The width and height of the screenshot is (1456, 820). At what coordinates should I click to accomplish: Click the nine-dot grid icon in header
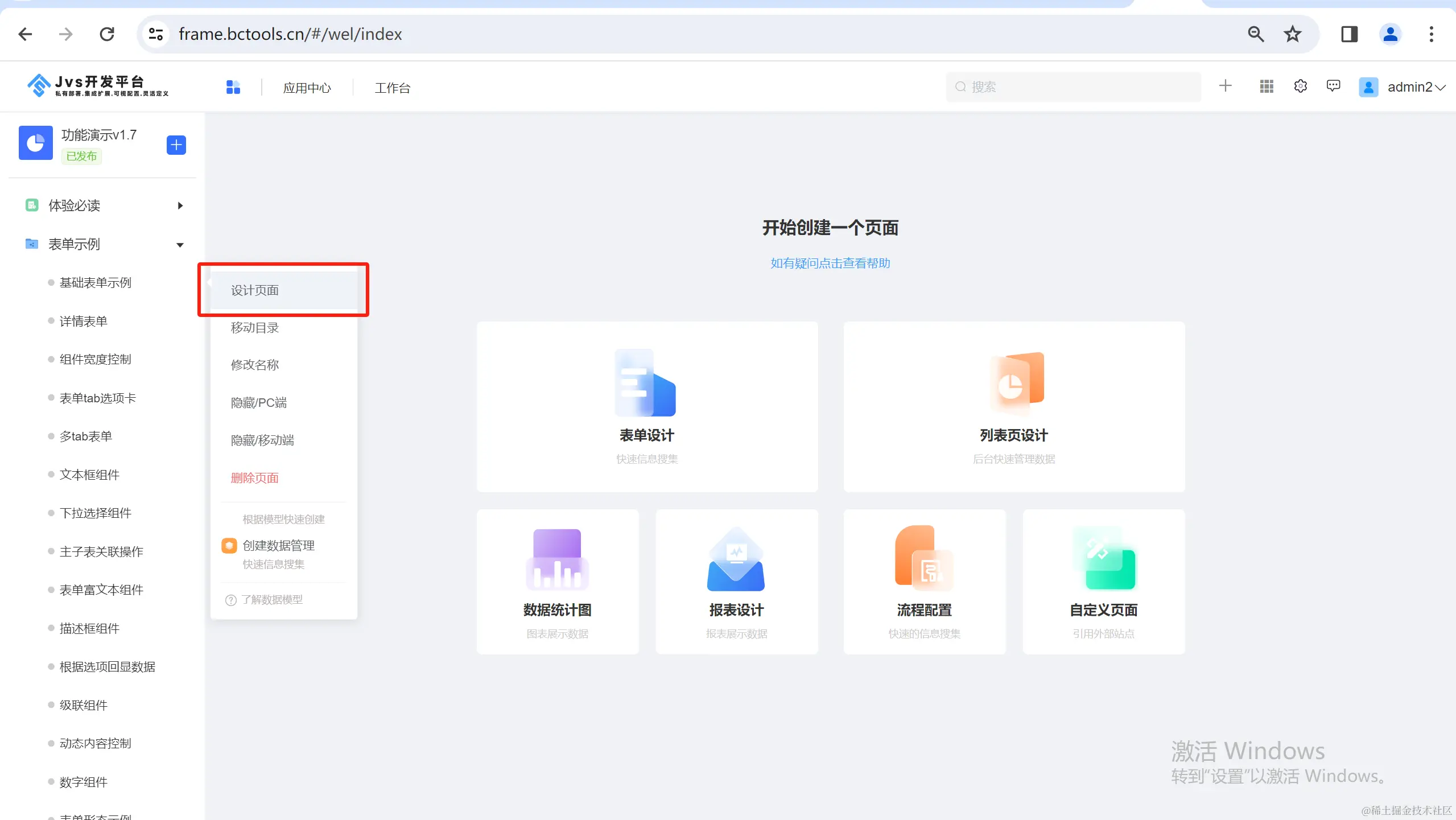(x=1267, y=86)
